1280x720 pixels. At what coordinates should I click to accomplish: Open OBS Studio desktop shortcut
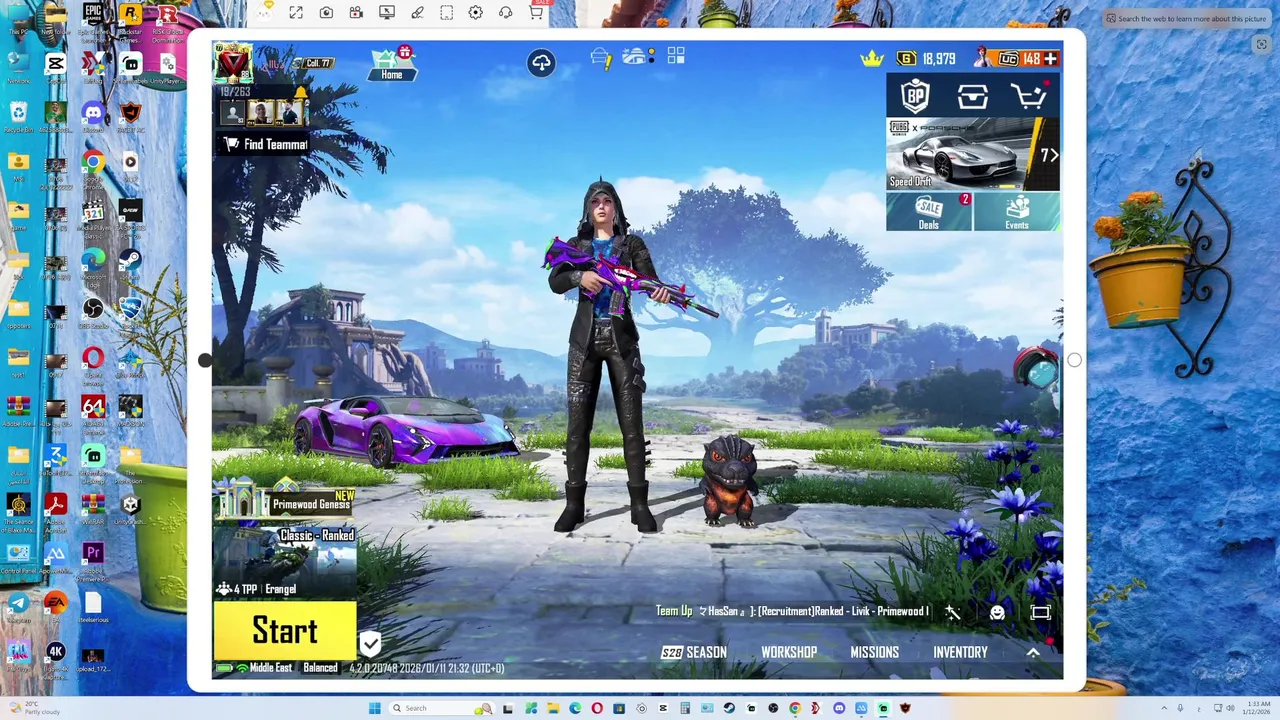(x=93, y=312)
